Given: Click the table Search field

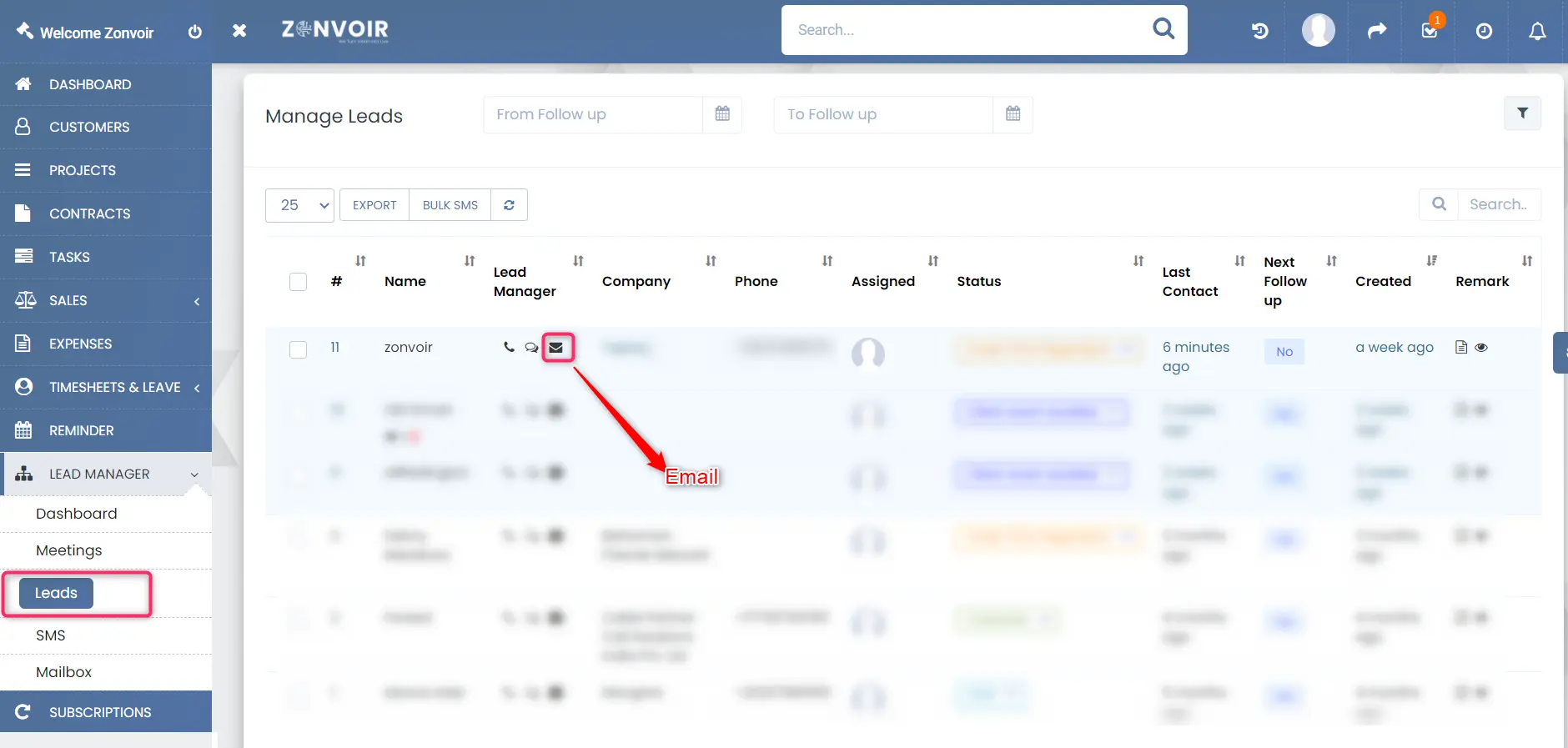Looking at the screenshot, I should pos(1499,204).
